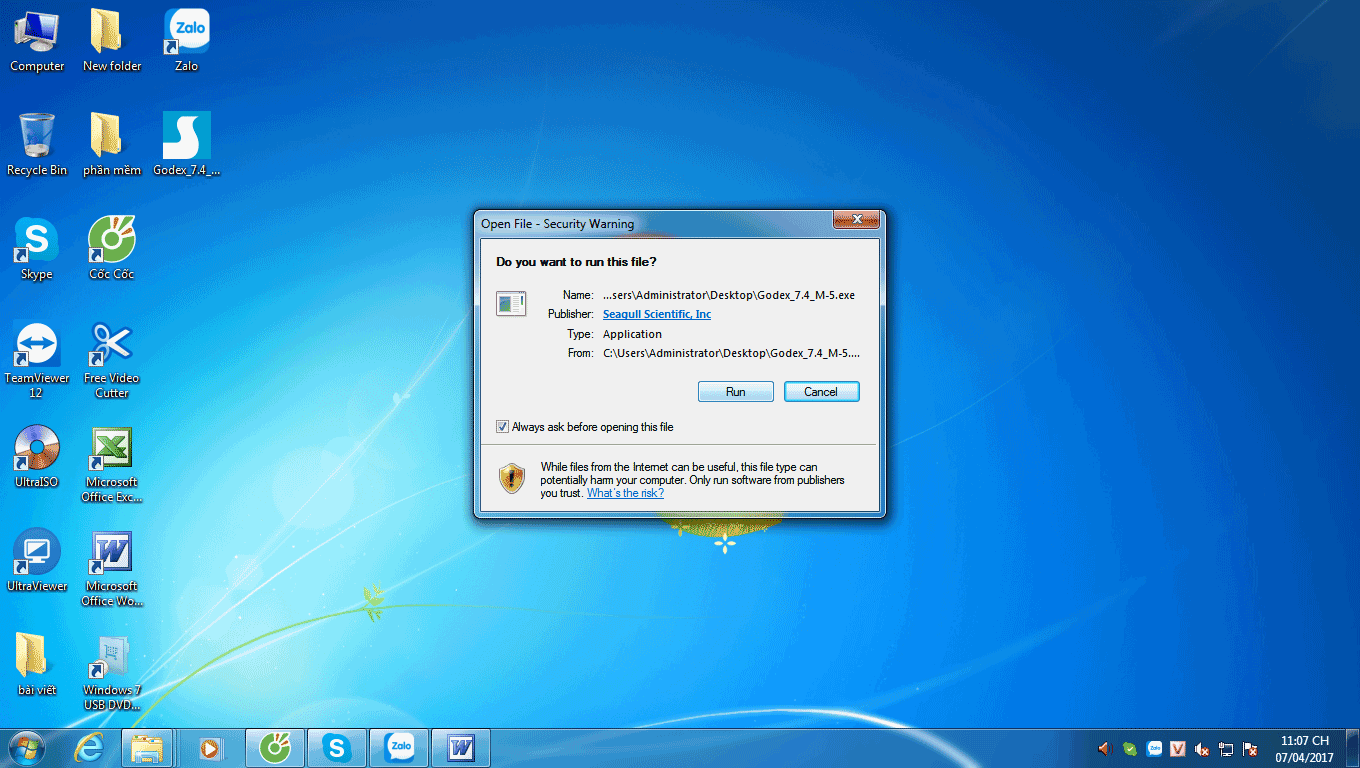The height and width of the screenshot is (768, 1360).
Task: Select the New folder desktop icon
Action: (112, 41)
